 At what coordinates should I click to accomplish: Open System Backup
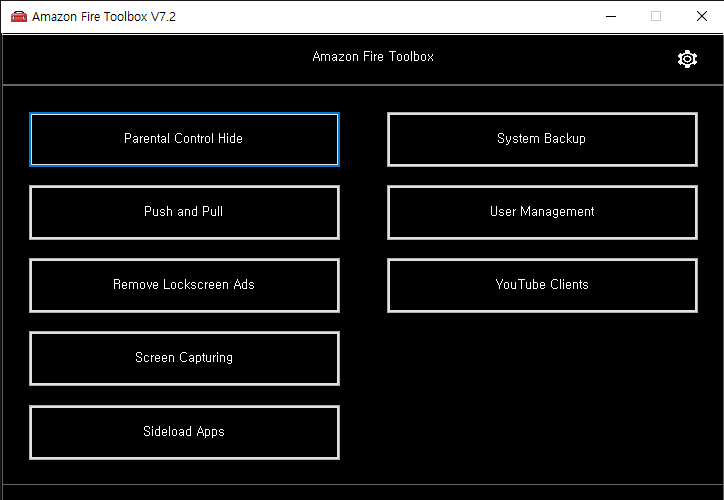point(542,139)
